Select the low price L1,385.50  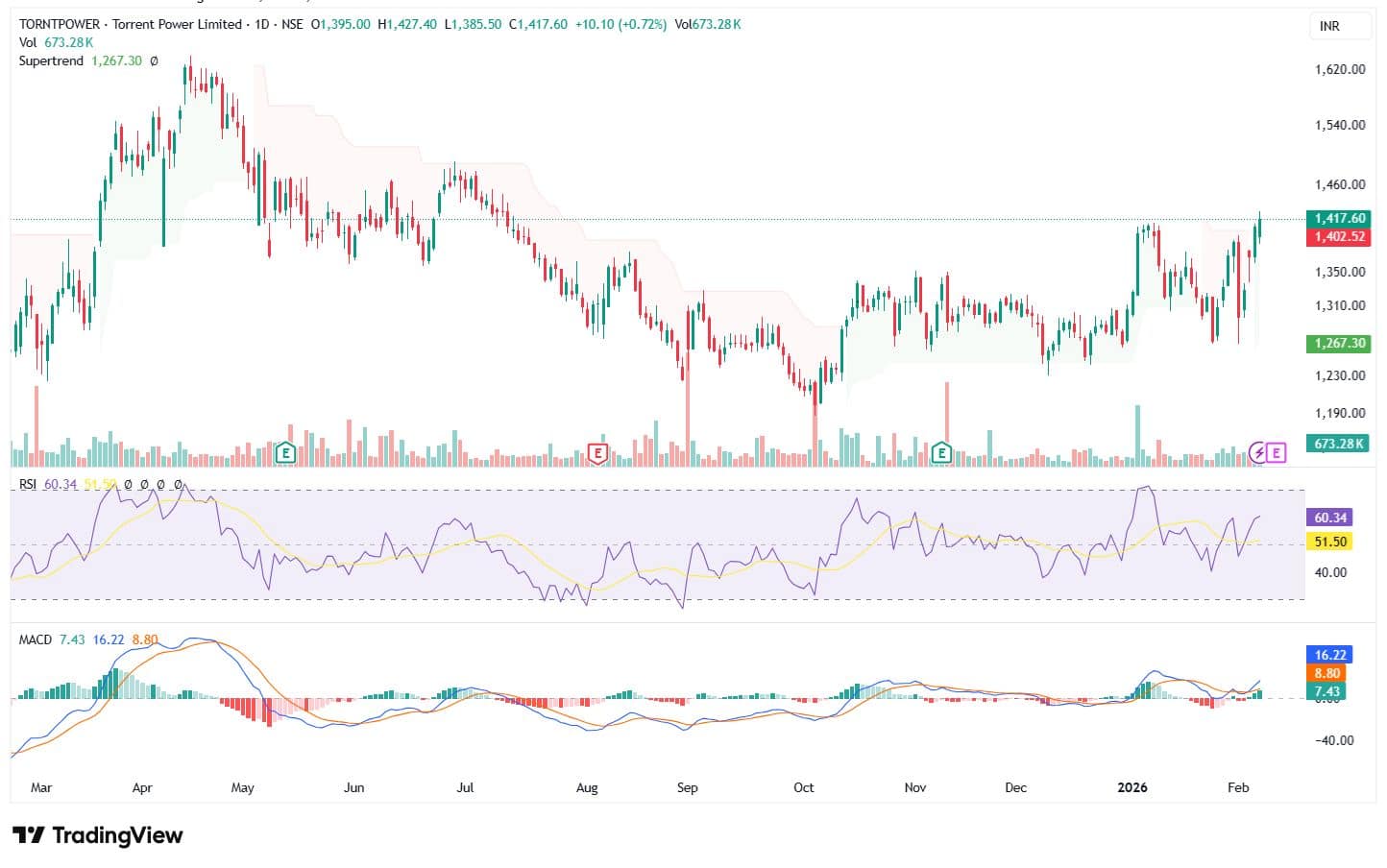pyautogui.click(x=473, y=24)
